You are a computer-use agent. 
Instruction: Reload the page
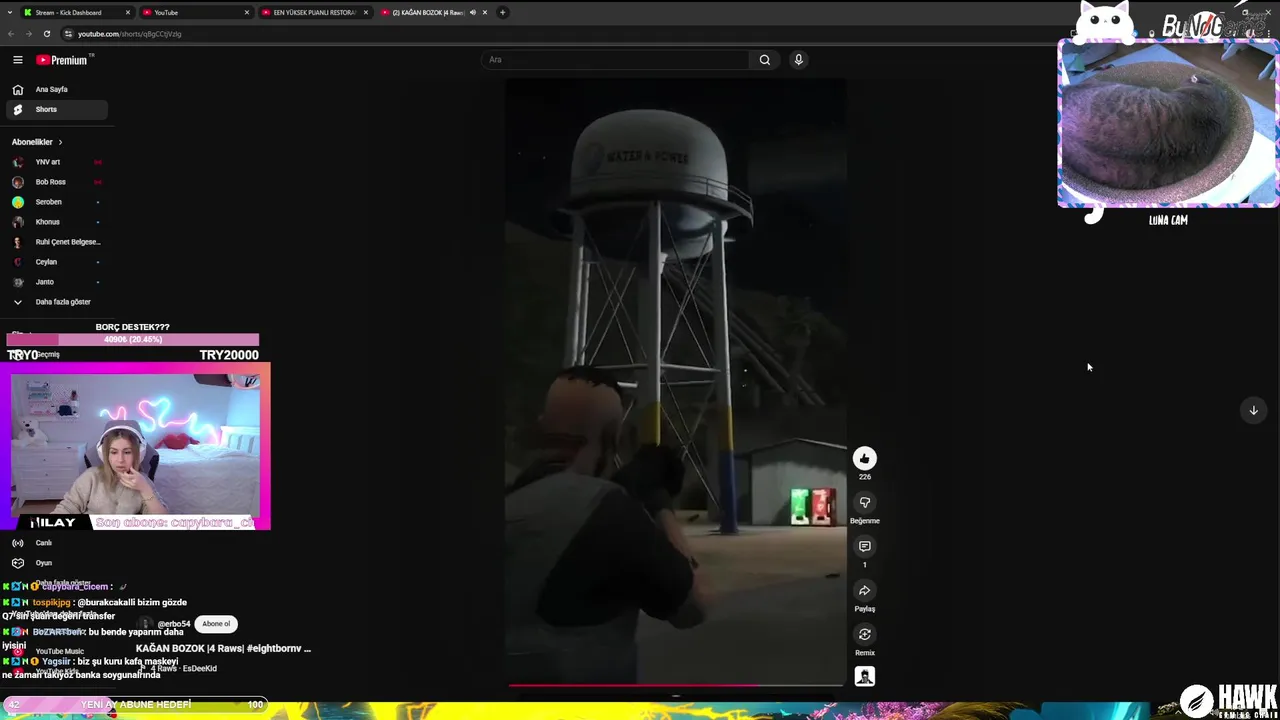pos(46,33)
